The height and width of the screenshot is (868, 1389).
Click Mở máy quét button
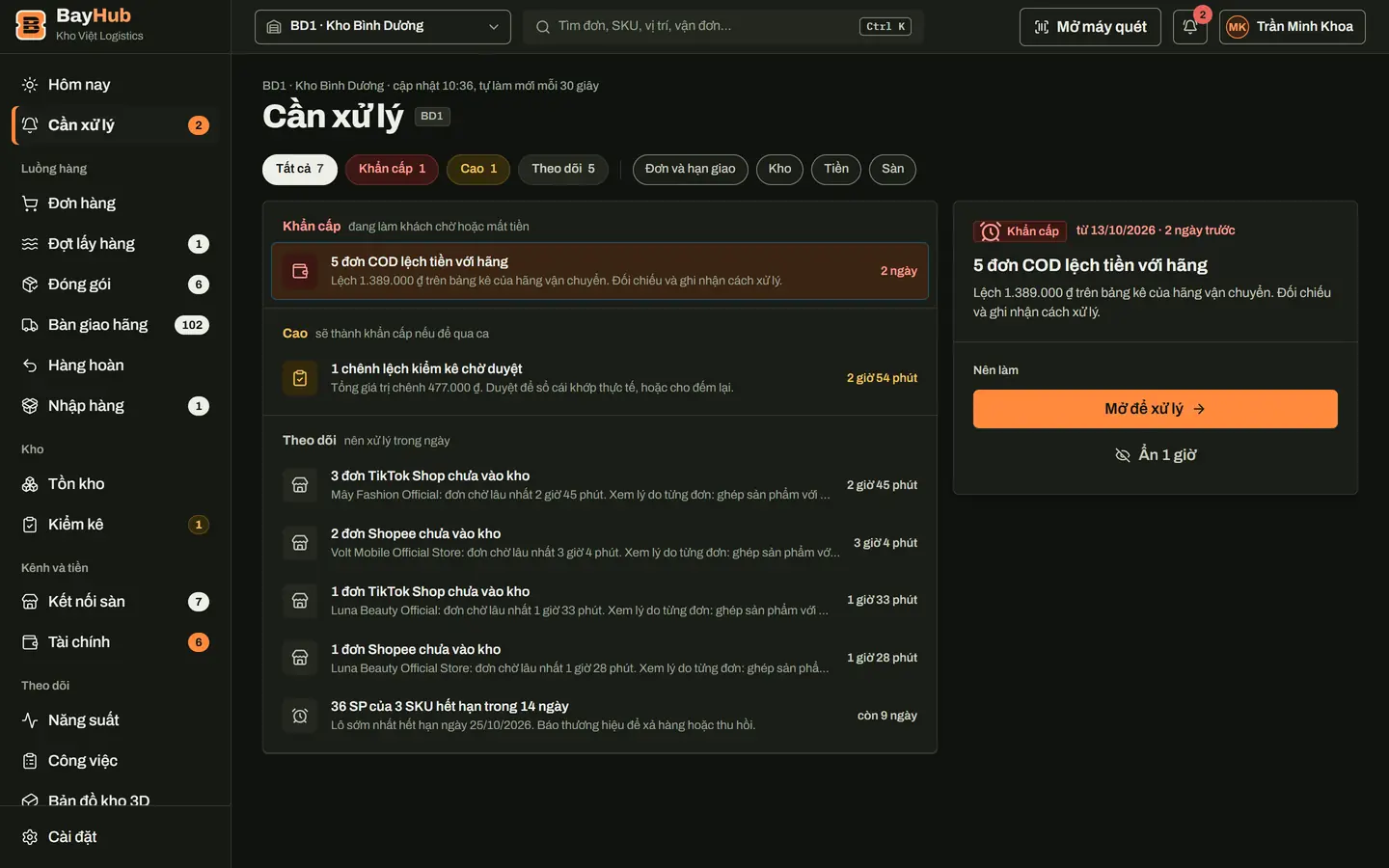click(1090, 27)
